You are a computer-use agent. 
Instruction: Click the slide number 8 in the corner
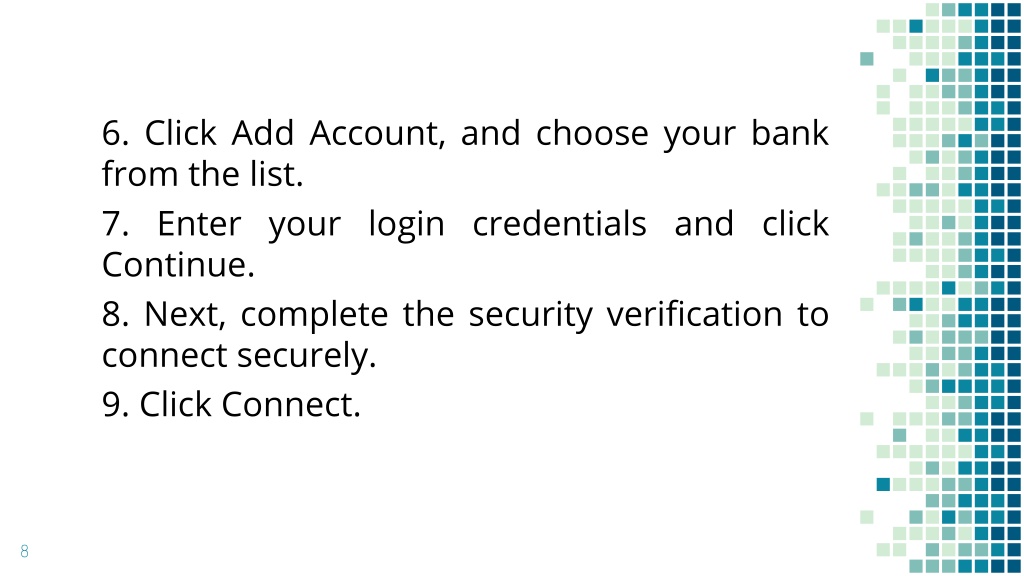24,551
